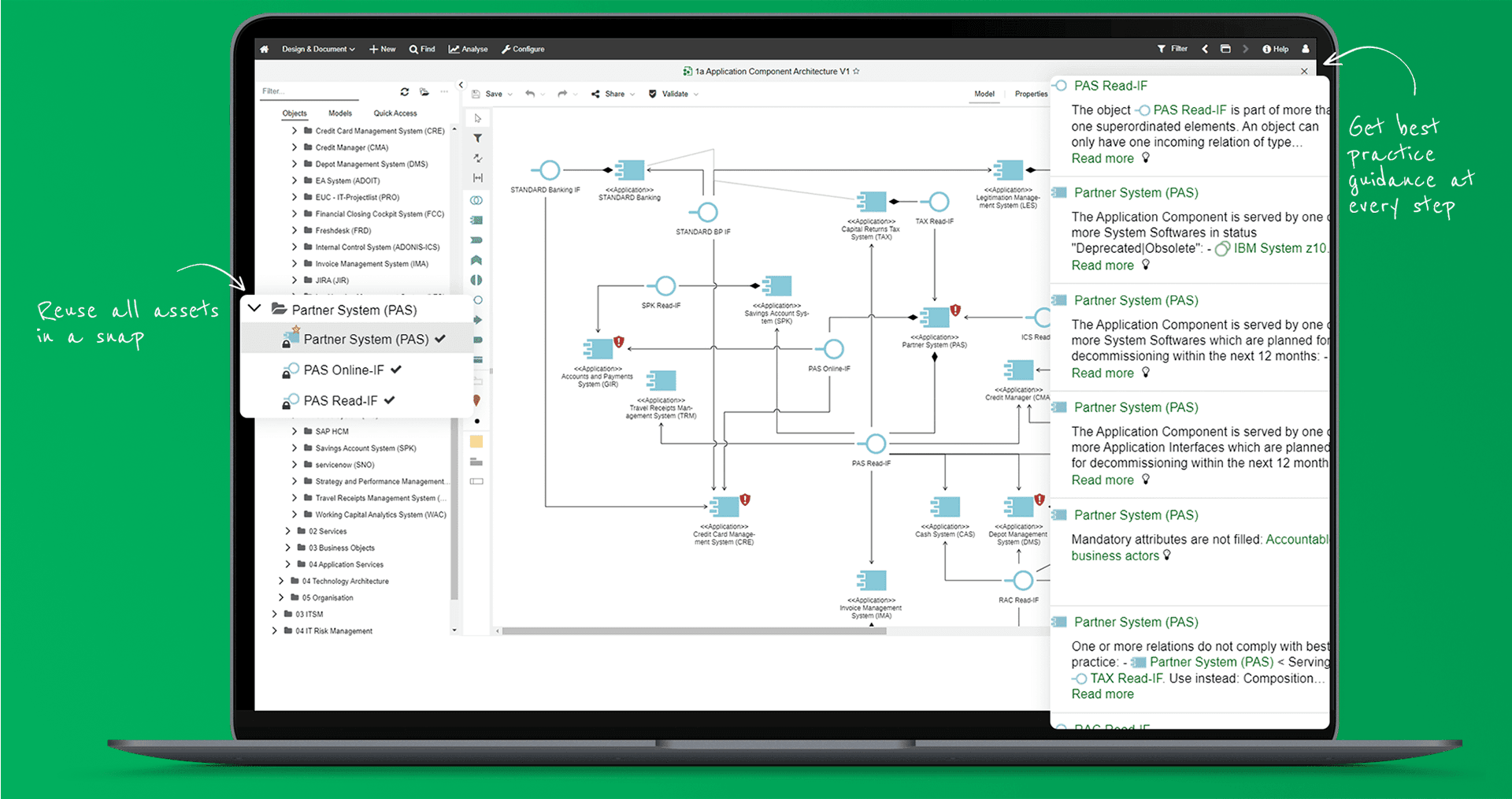Image resolution: width=1512 pixels, height=799 pixels.
Task: Expand the 02 Services folder
Action: pos(288,531)
